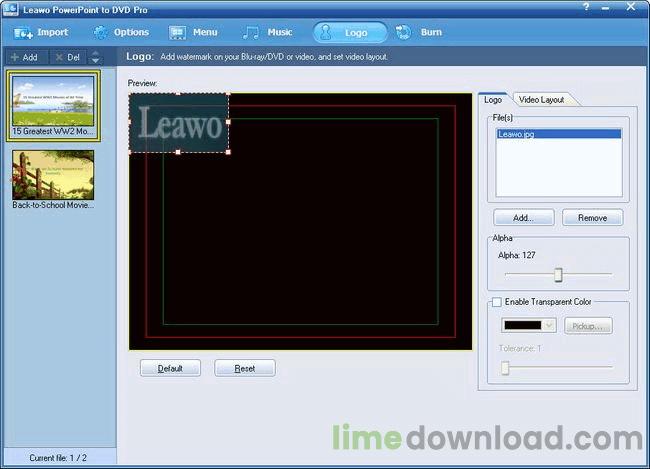Select Leawo.jpg in the file list
Viewport: 650px width, 469px height.
[x=518, y=133]
